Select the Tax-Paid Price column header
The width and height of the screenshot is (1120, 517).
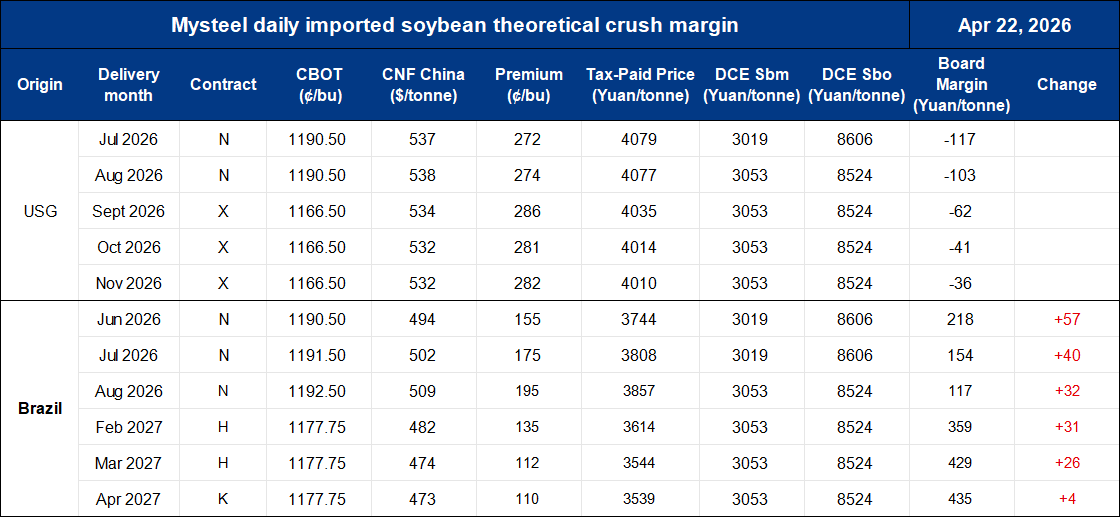tap(640, 85)
